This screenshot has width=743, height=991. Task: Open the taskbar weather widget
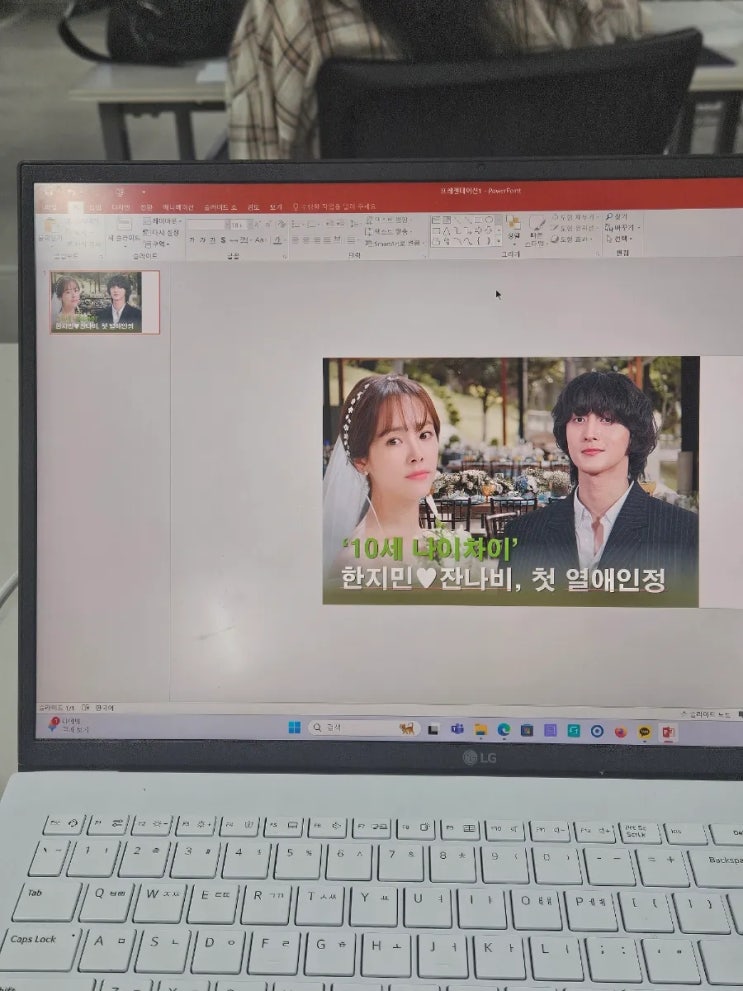[68, 725]
